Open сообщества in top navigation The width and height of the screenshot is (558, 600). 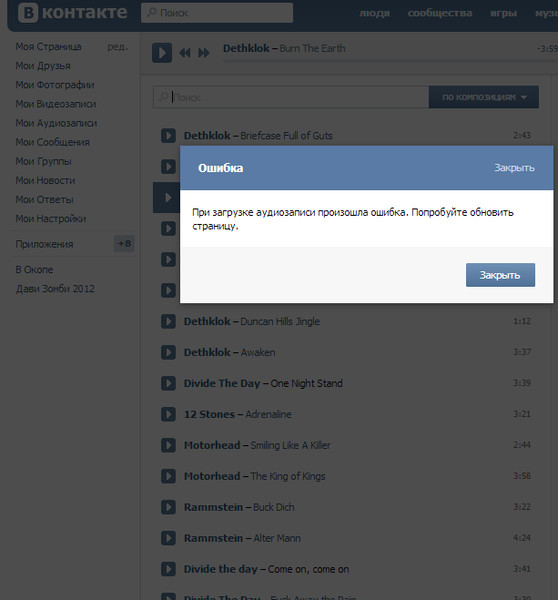click(x=440, y=13)
